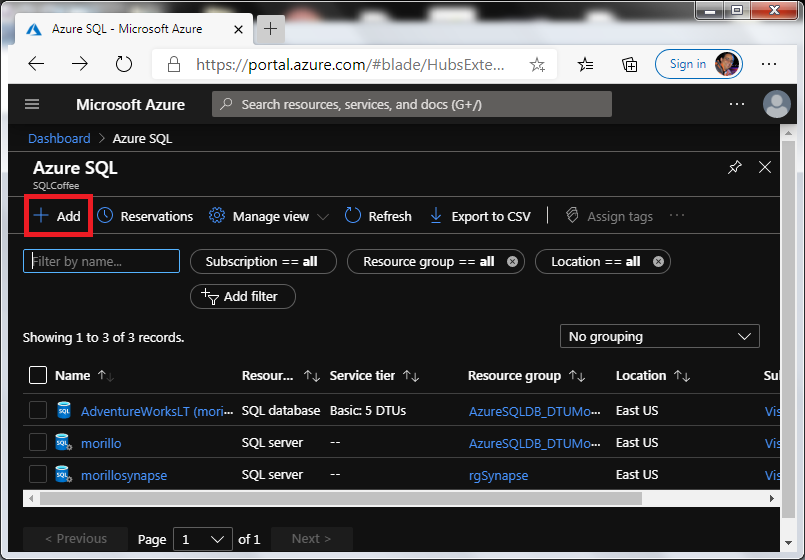Close the Azure SQL browser tab
This screenshot has width=805, height=560.
pyautogui.click(x=238, y=30)
